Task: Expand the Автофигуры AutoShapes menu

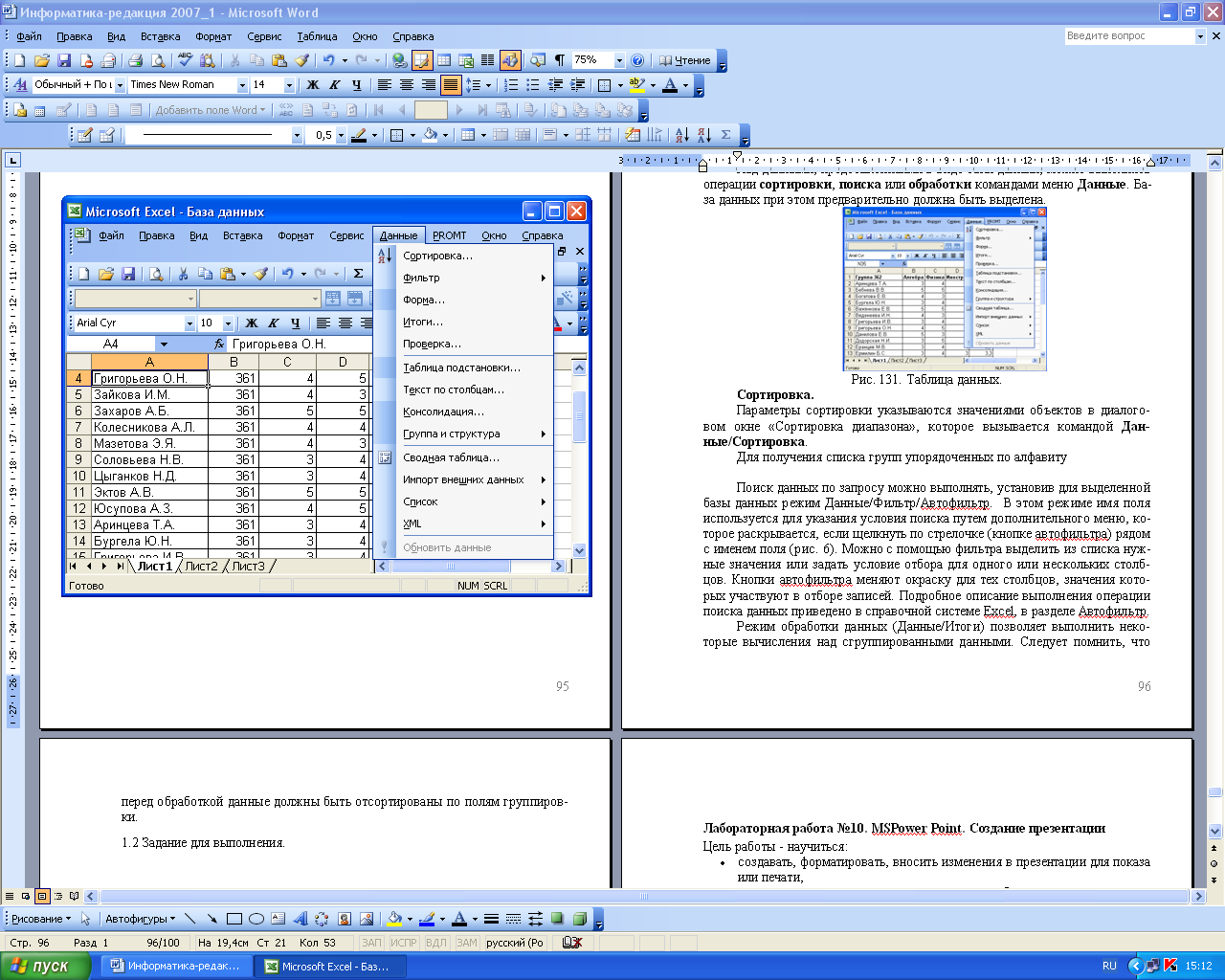Action: [x=140, y=919]
